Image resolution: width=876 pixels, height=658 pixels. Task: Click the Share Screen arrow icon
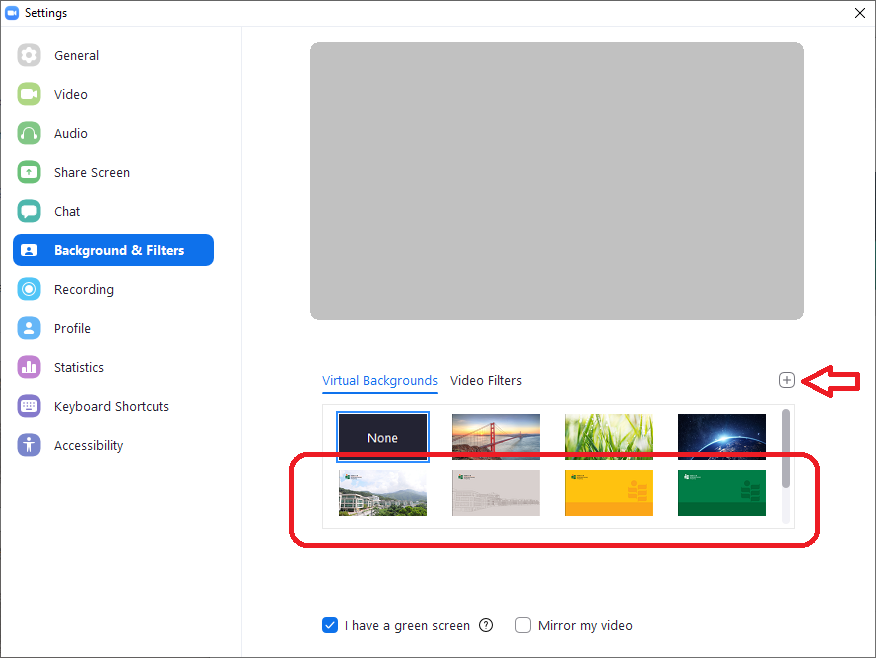tap(29, 172)
